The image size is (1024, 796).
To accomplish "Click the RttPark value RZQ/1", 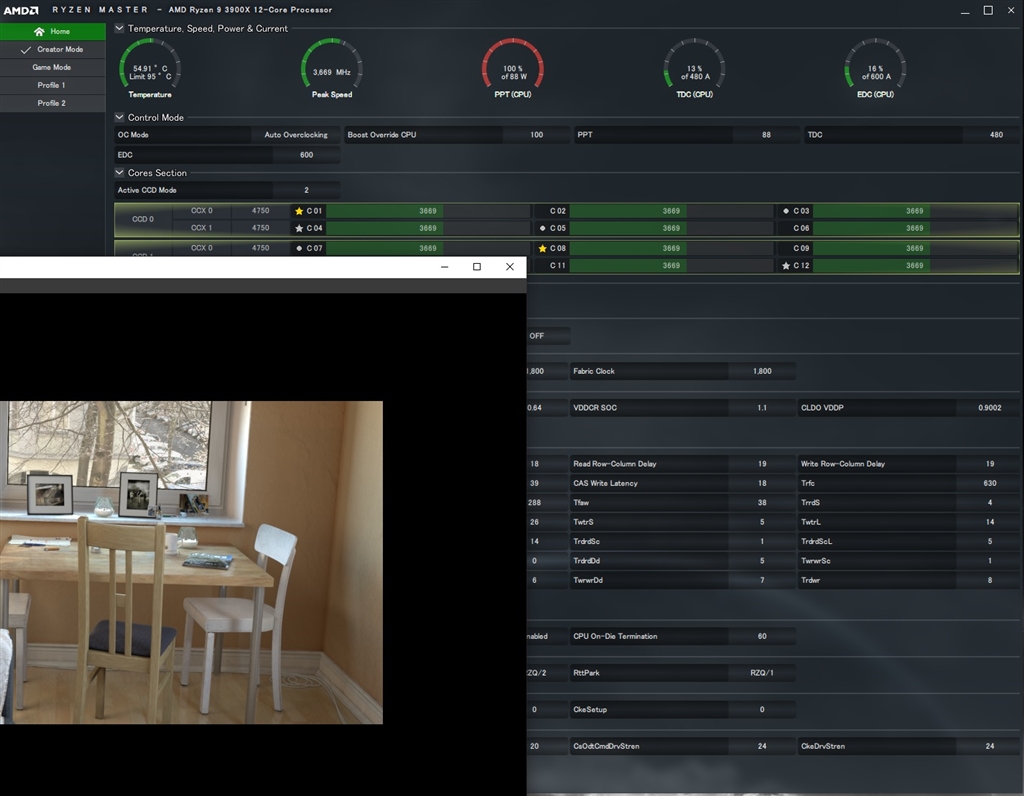I will (x=762, y=673).
